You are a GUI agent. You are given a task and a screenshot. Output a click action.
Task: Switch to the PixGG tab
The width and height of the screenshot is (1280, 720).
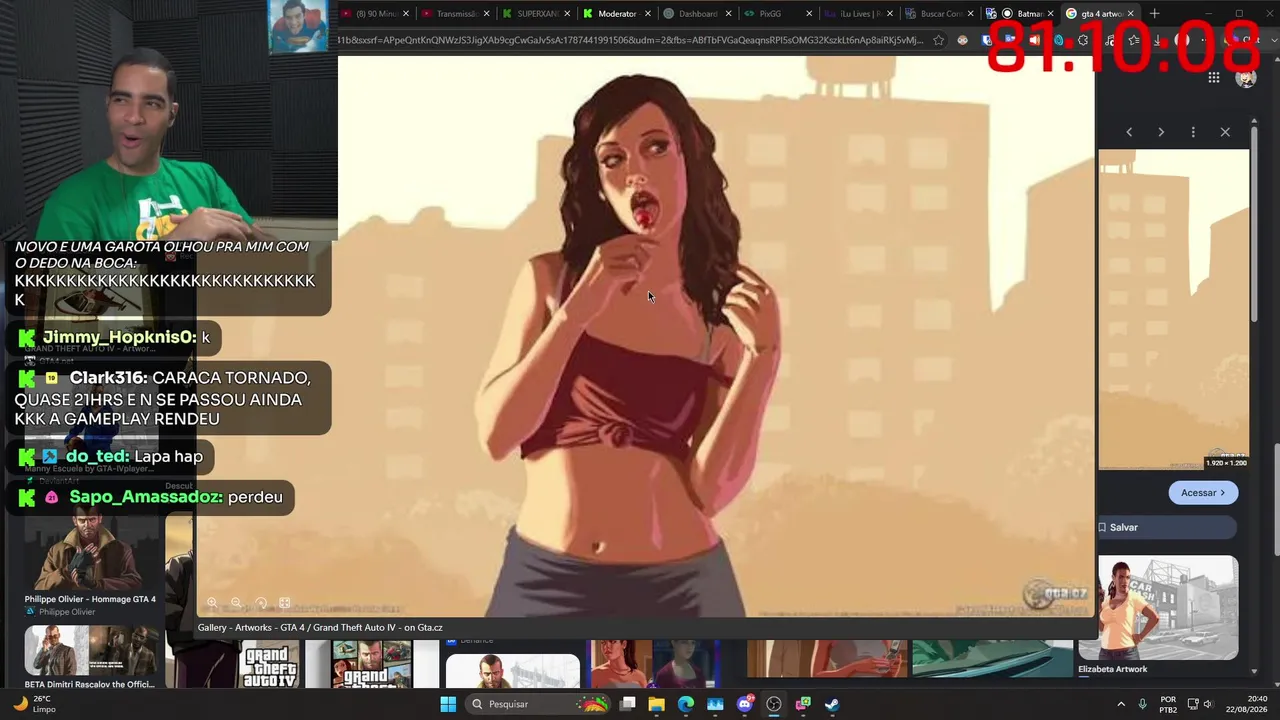(776, 14)
